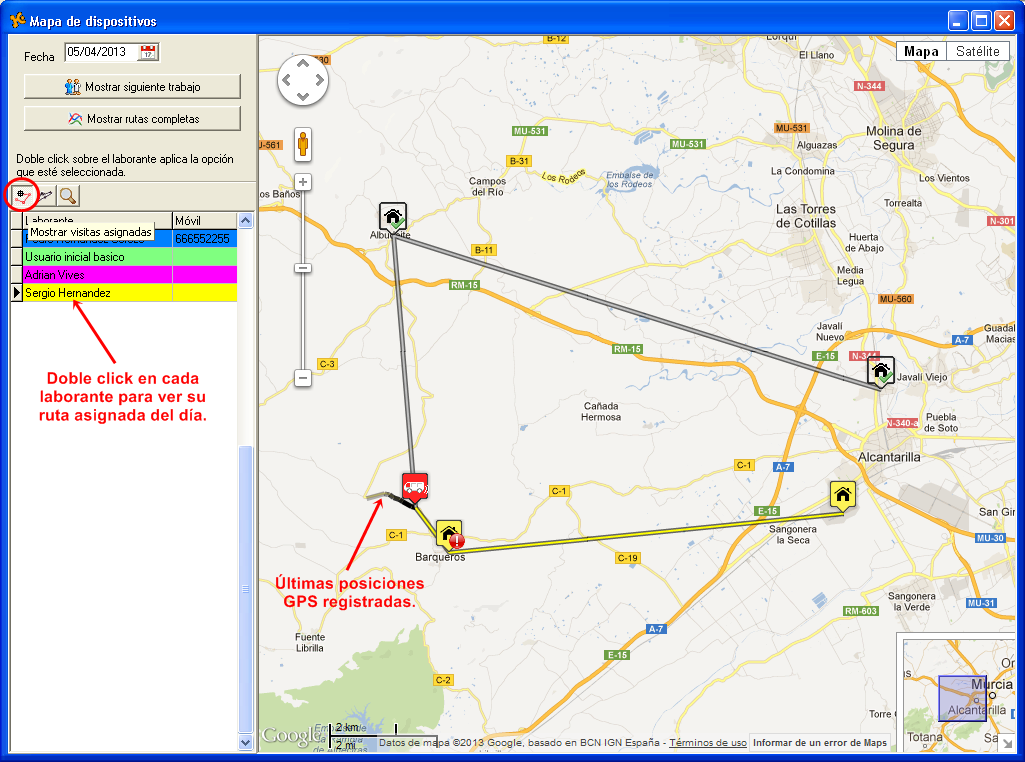Select the middle toolbar icon beside the magnifier
The image size is (1025, 762).
(46, 195)
